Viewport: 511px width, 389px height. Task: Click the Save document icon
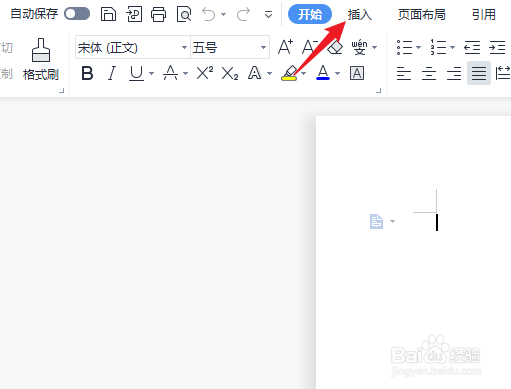pyautogui.click(x=108, y=14)
